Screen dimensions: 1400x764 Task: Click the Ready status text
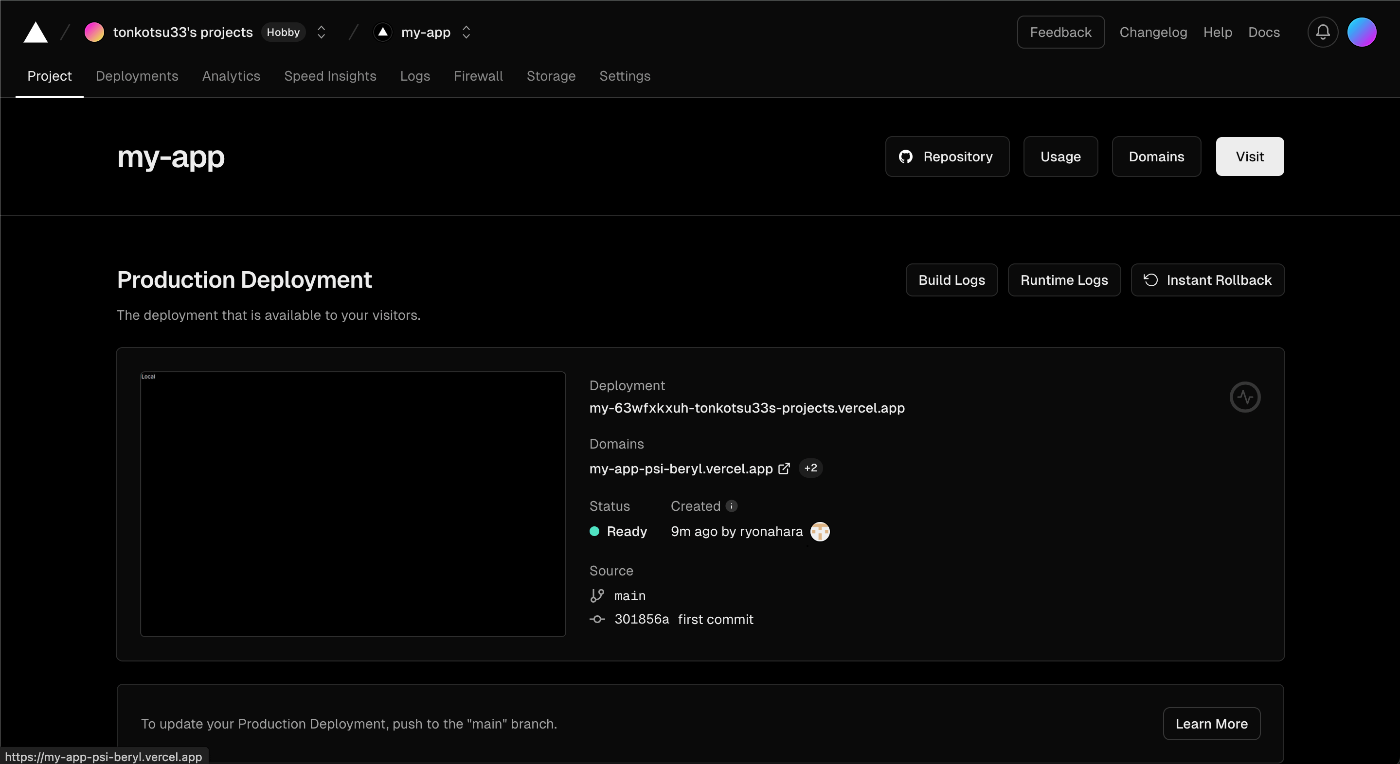click(627, 531)
